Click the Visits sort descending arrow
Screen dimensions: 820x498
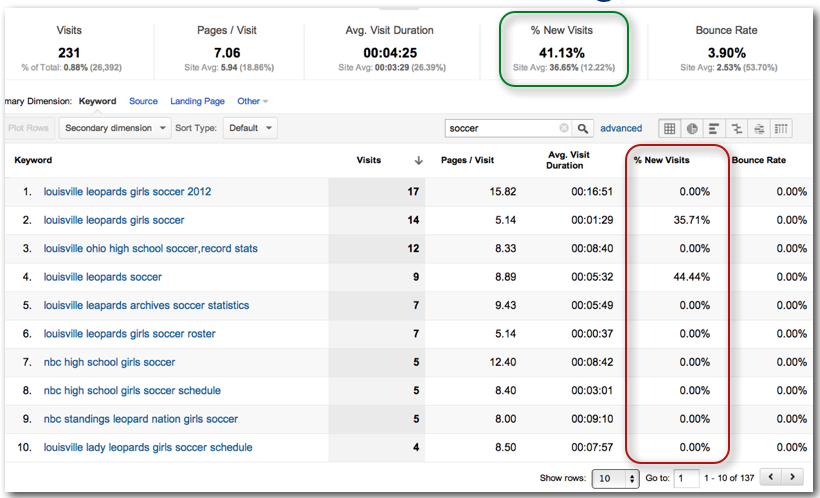click(x=418, y=161)
